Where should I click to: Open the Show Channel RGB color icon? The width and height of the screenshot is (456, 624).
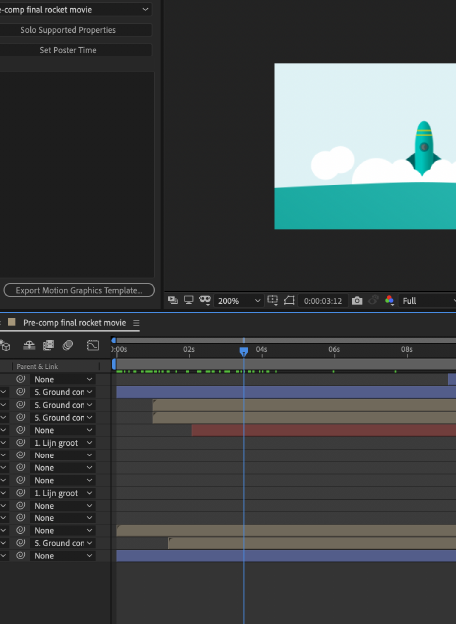pyautogui.click(x=389, y=300)
